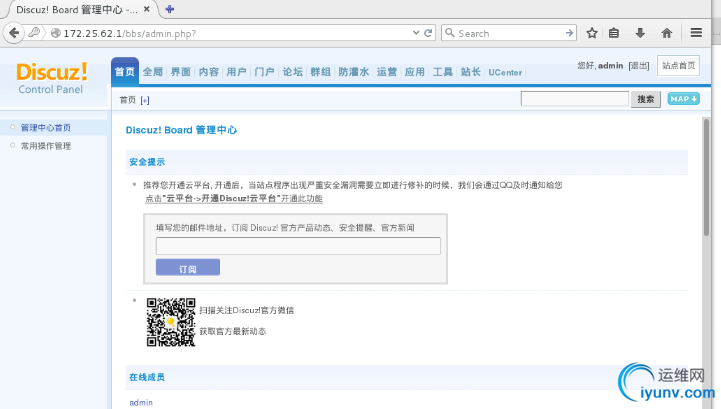
Task: Click the globe site icon in address bar
Action: (x=56, y=33)
